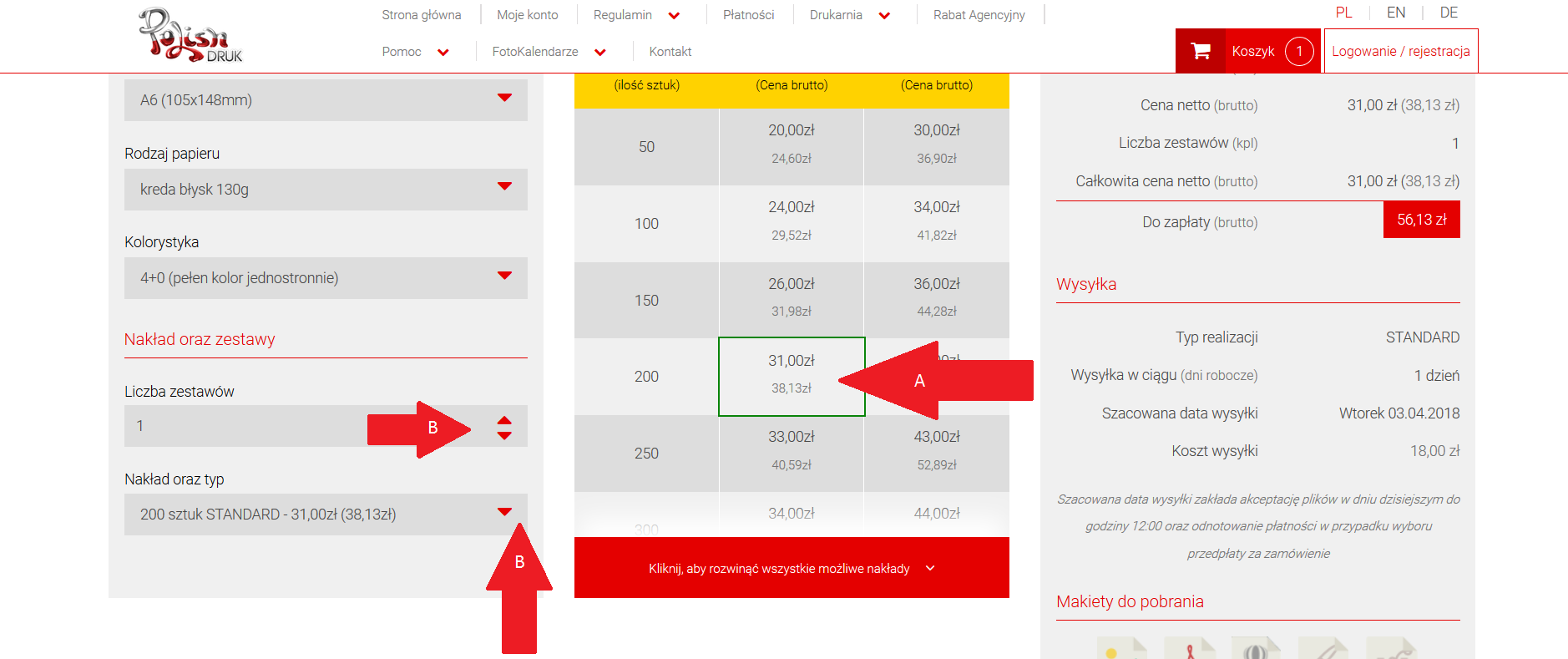Open the Kolorystyka dropdown
This screenshot has width=1568, height=659.
click(326, 278)
